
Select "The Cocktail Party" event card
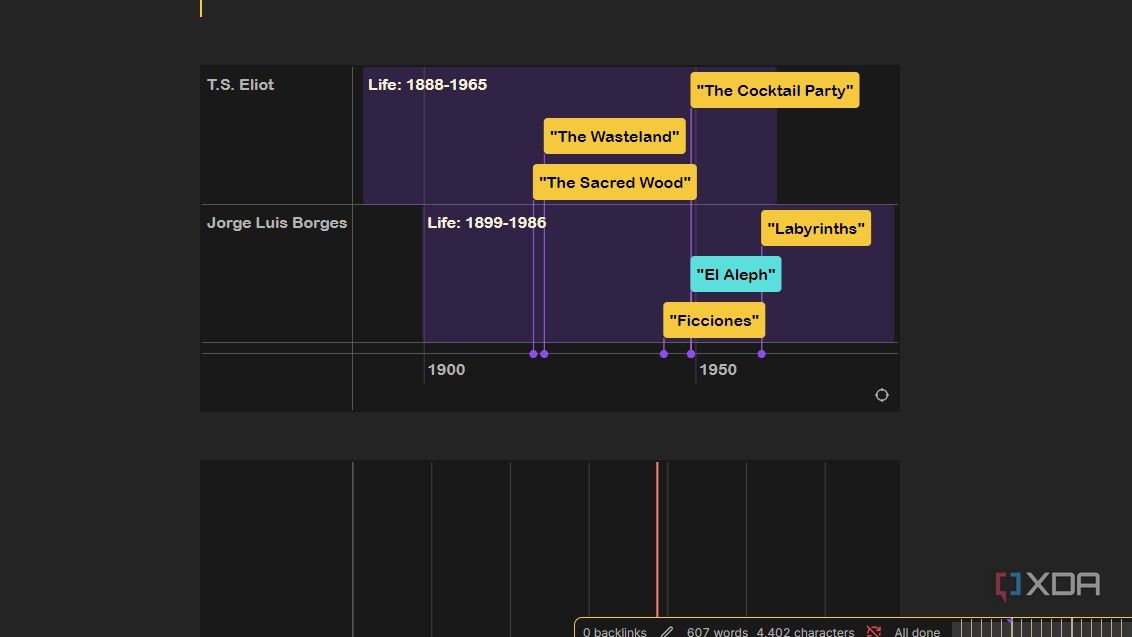[775, 90]
